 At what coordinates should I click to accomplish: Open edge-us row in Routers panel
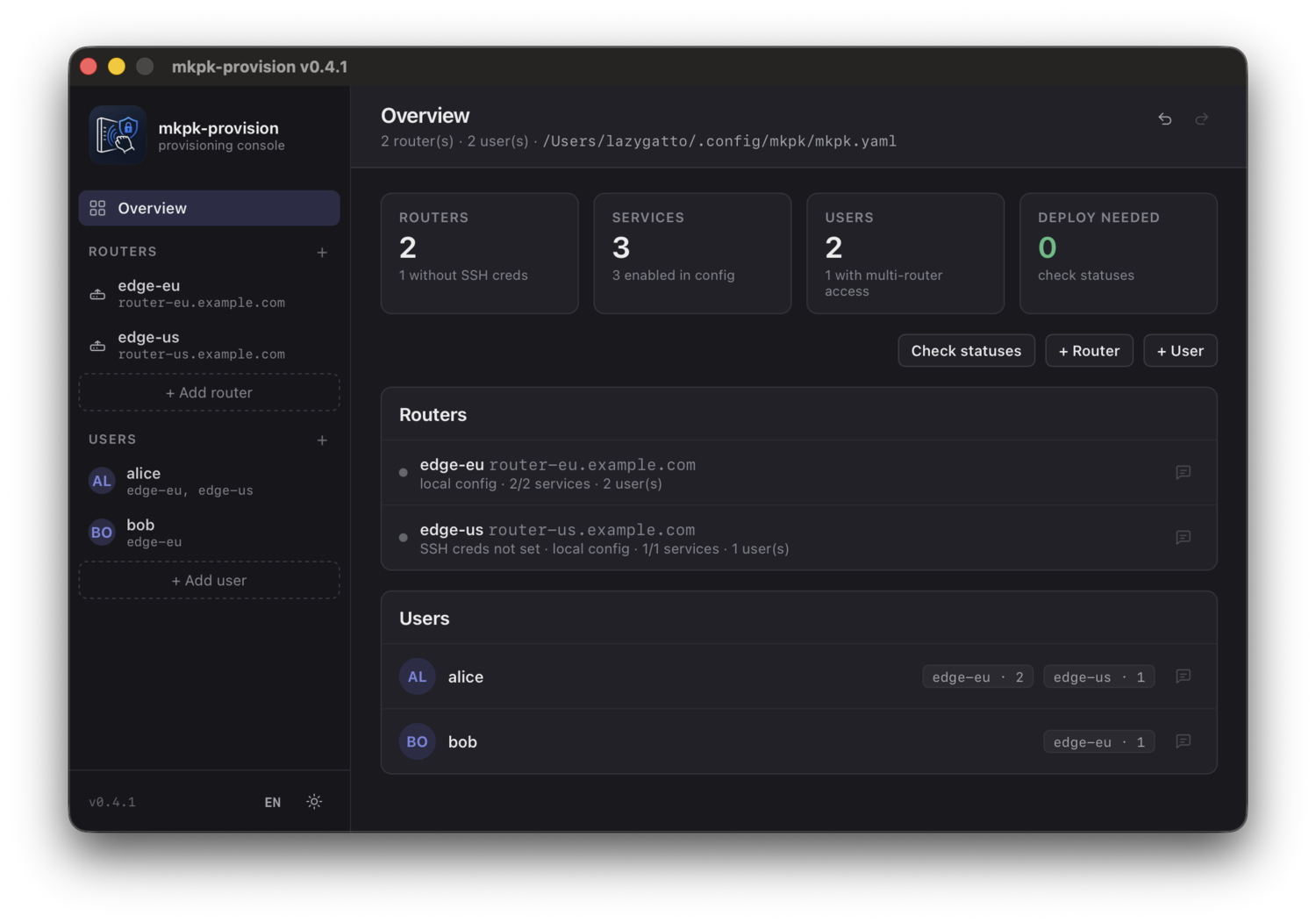coord(798,538)
